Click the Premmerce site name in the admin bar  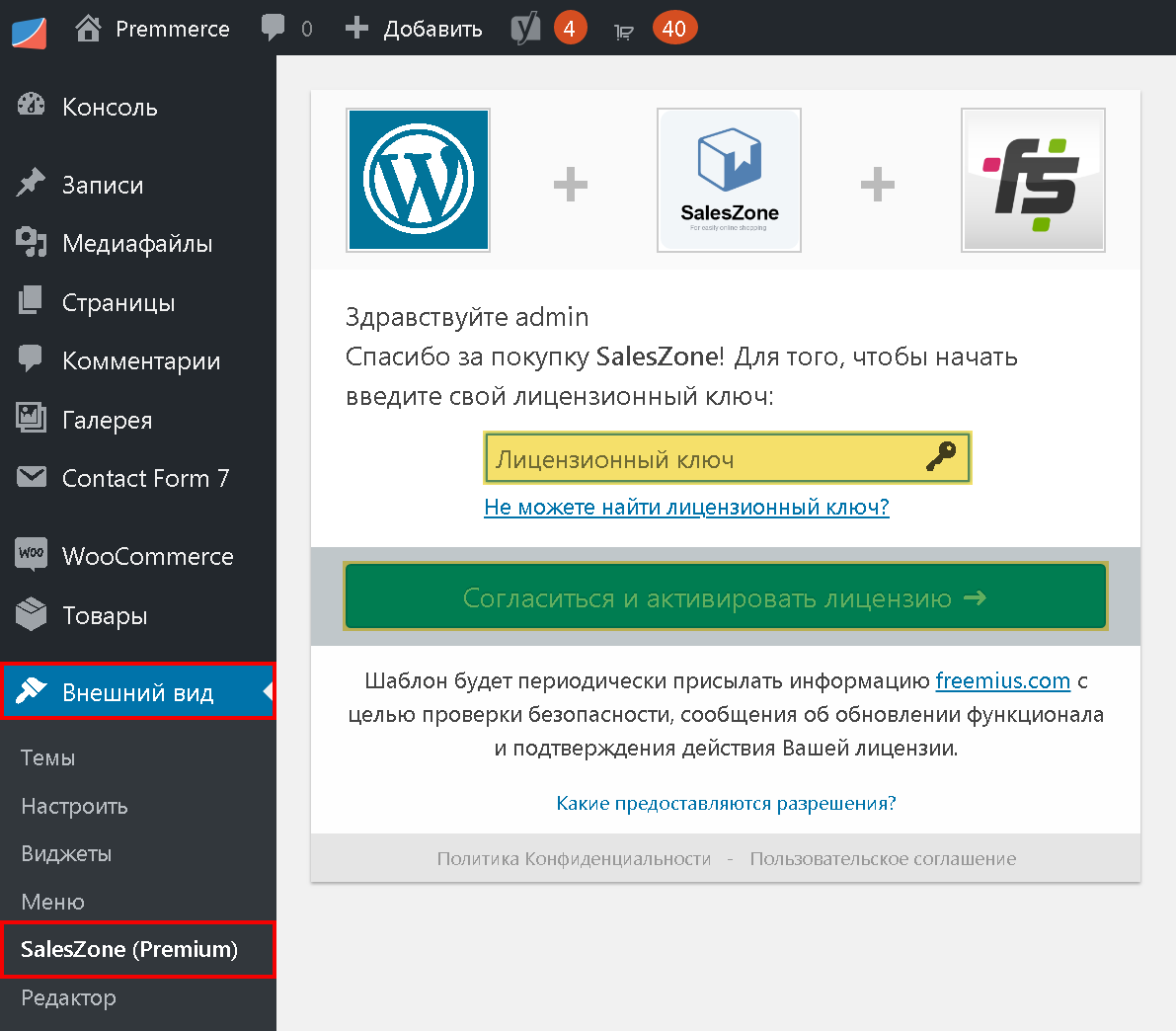pos(173,29)
